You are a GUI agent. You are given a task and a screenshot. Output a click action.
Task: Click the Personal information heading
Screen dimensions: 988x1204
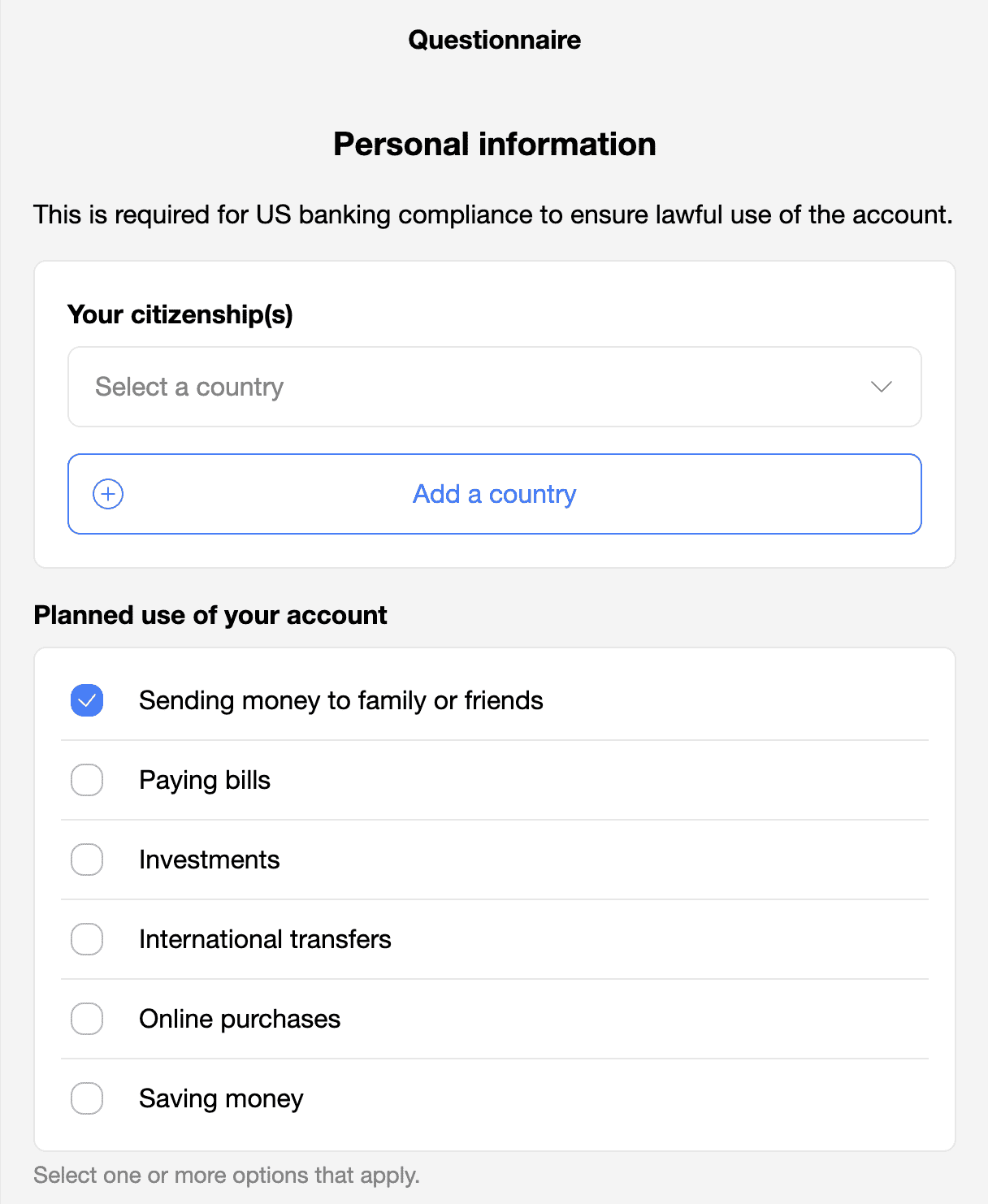click(x=494, y=144)
